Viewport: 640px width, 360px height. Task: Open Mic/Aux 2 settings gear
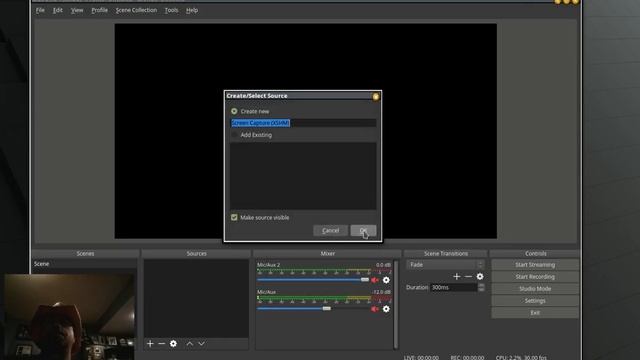point(386,280)
